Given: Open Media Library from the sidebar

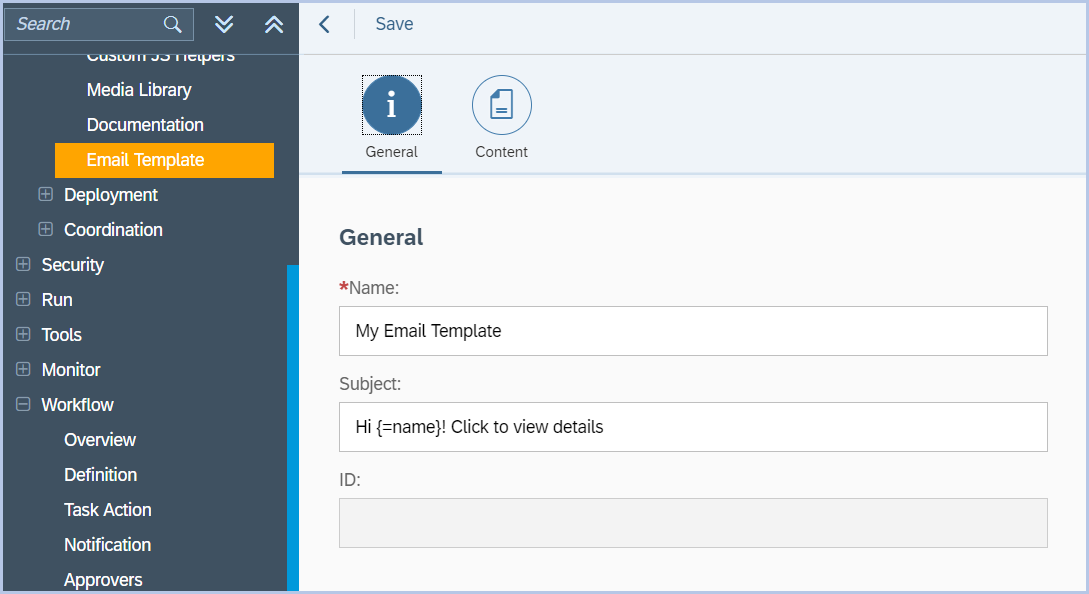Looking at the screenshot, I should [139, 90].
